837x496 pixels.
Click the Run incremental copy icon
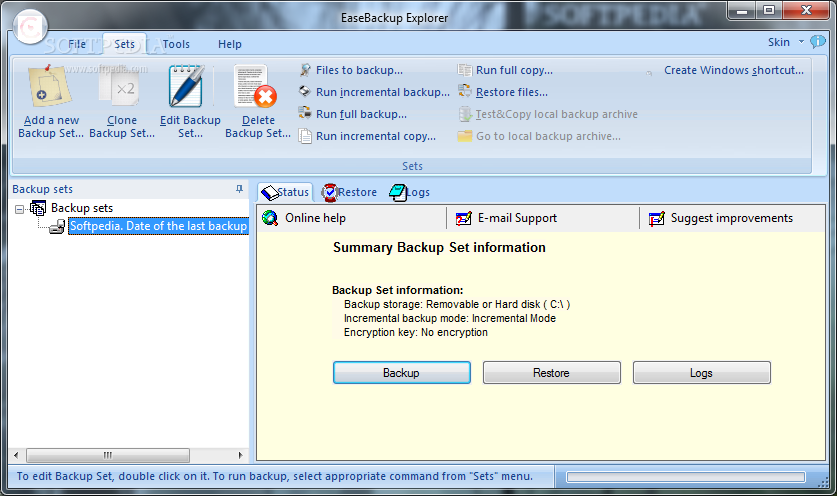click(x=305, y=136)
